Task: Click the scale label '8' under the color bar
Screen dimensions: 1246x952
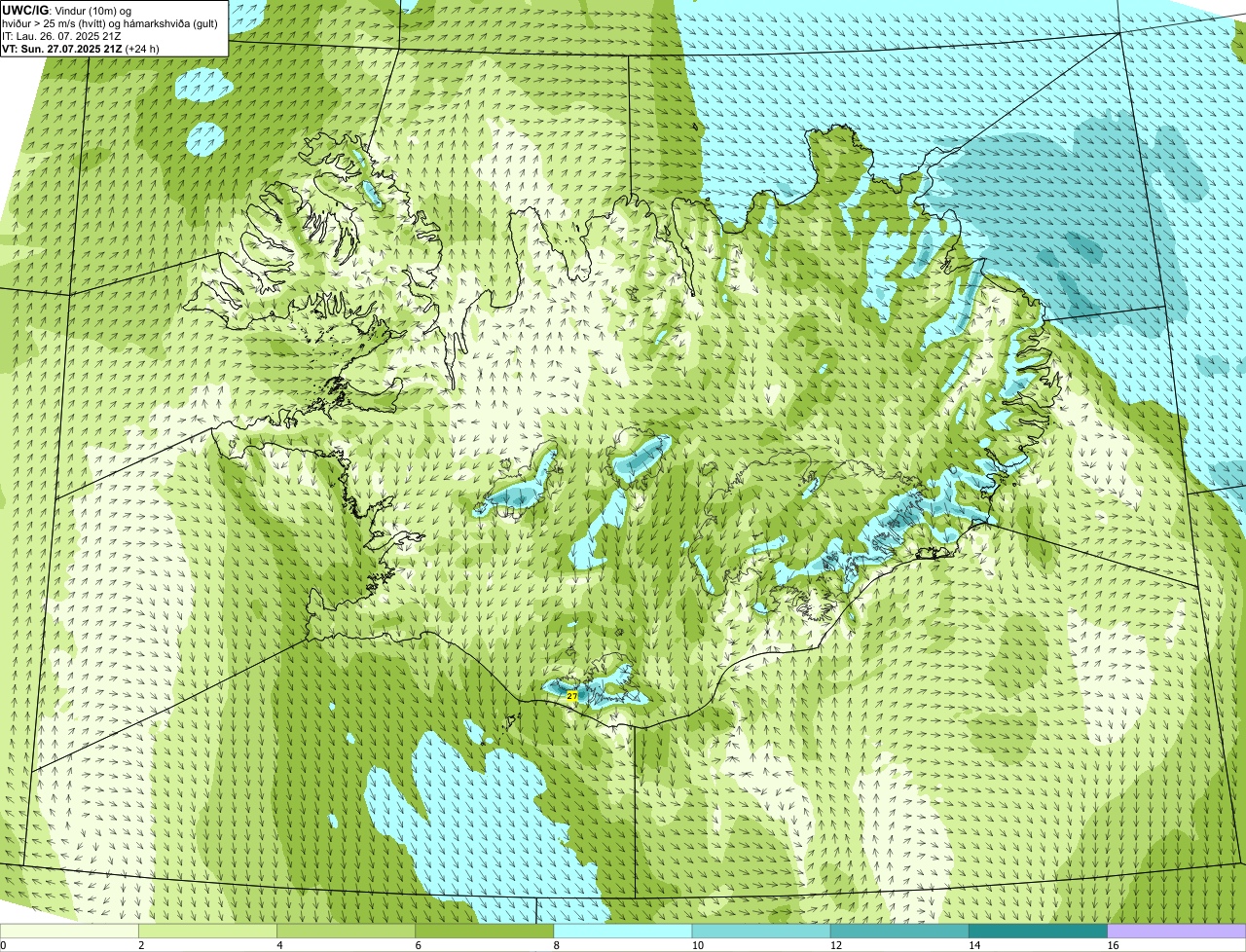Action: (557, 945)
